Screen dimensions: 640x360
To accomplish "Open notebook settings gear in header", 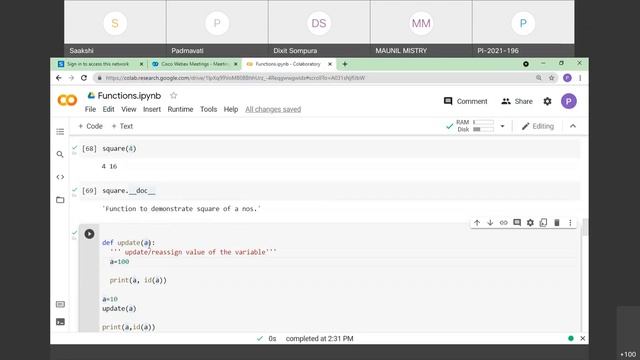I will (547, 101).
